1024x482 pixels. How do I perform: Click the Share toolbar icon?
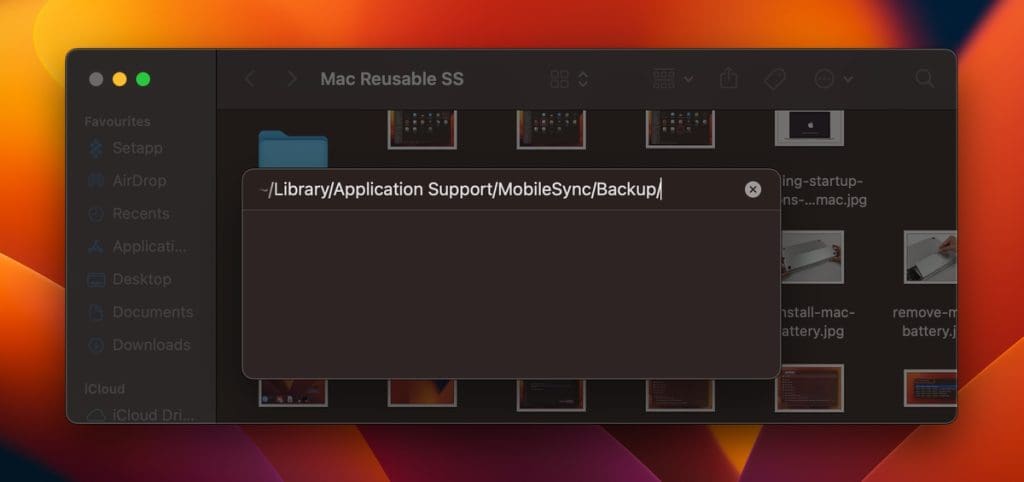728,79
